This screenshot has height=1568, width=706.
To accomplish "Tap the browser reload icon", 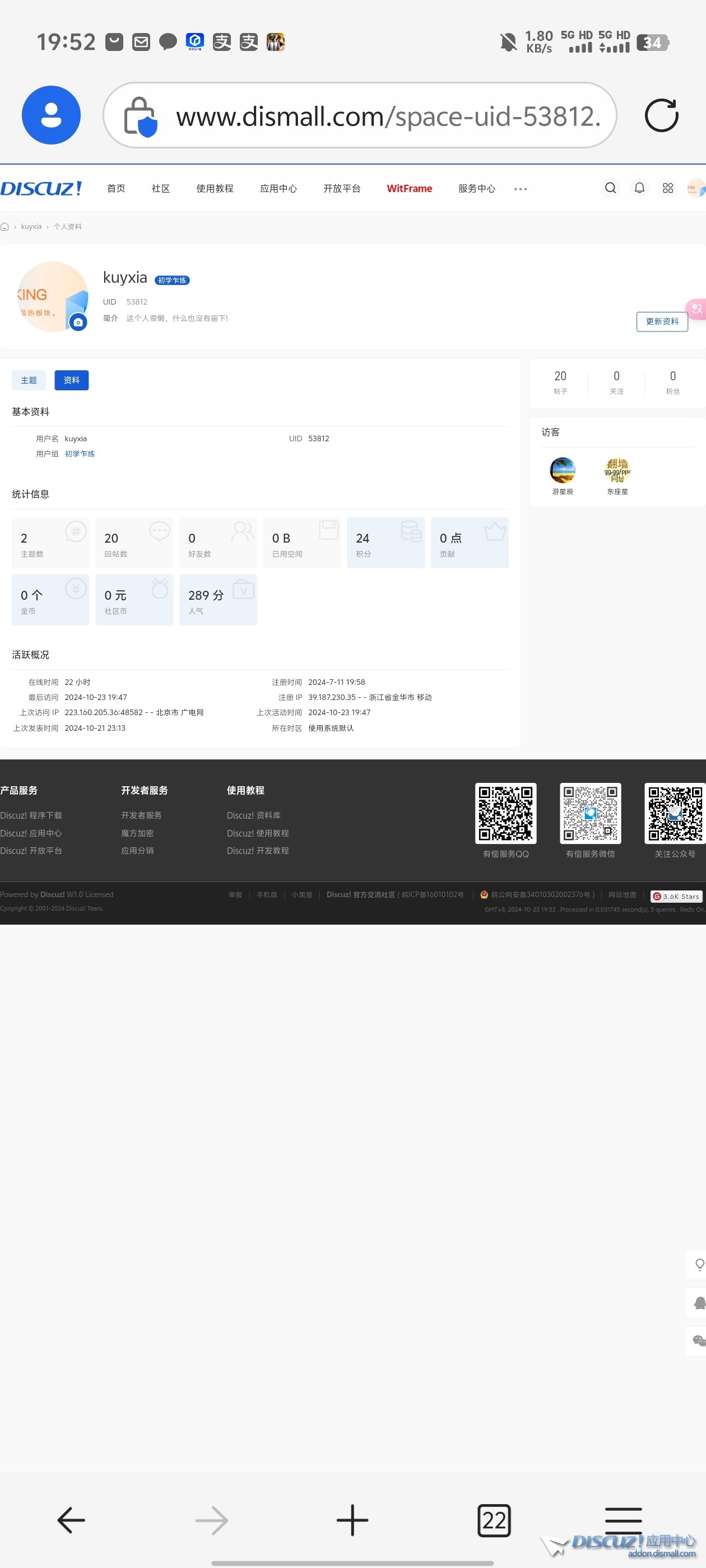I will (661, 115).
